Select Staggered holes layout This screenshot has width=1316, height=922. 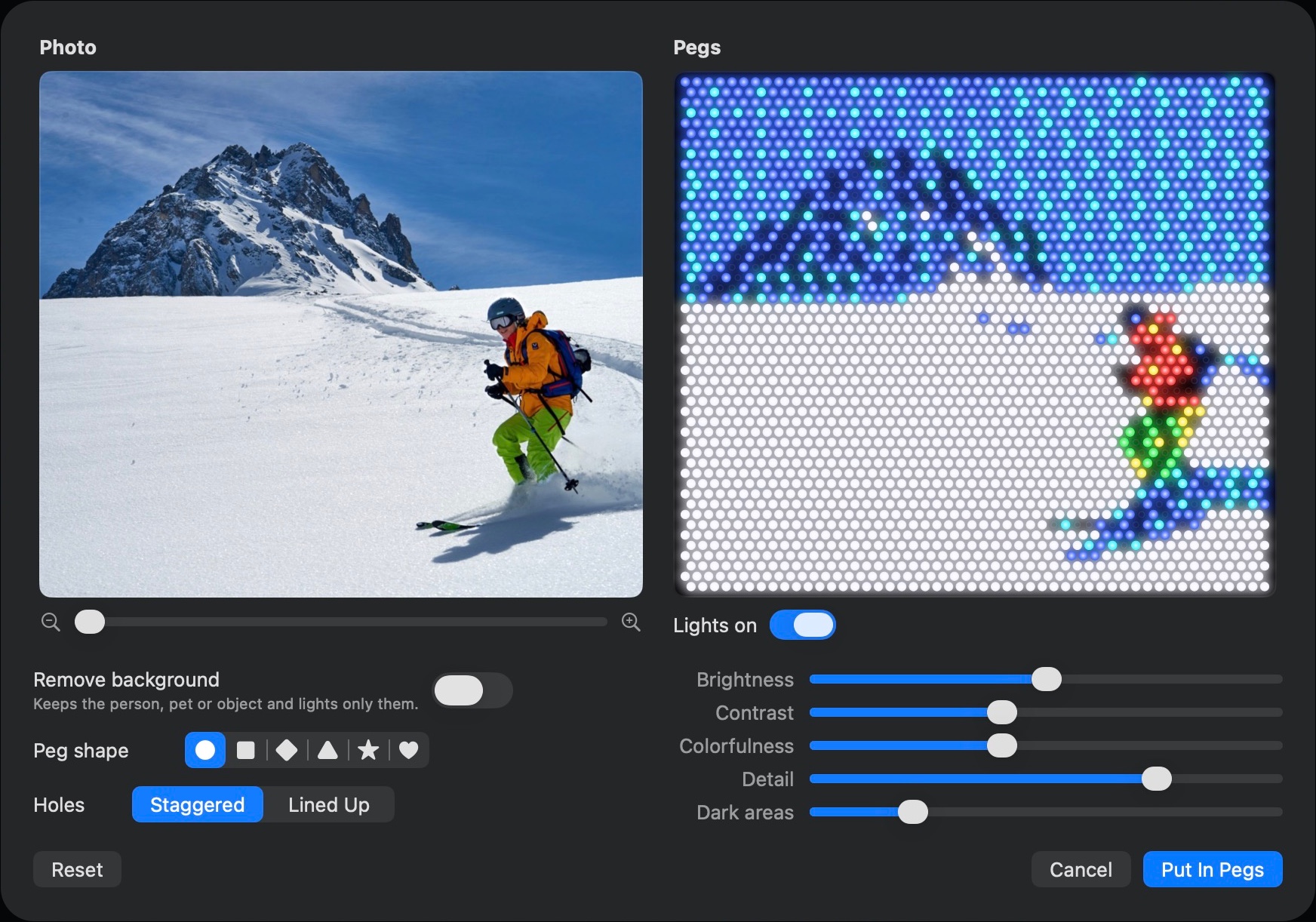click(x=198, y=804)
